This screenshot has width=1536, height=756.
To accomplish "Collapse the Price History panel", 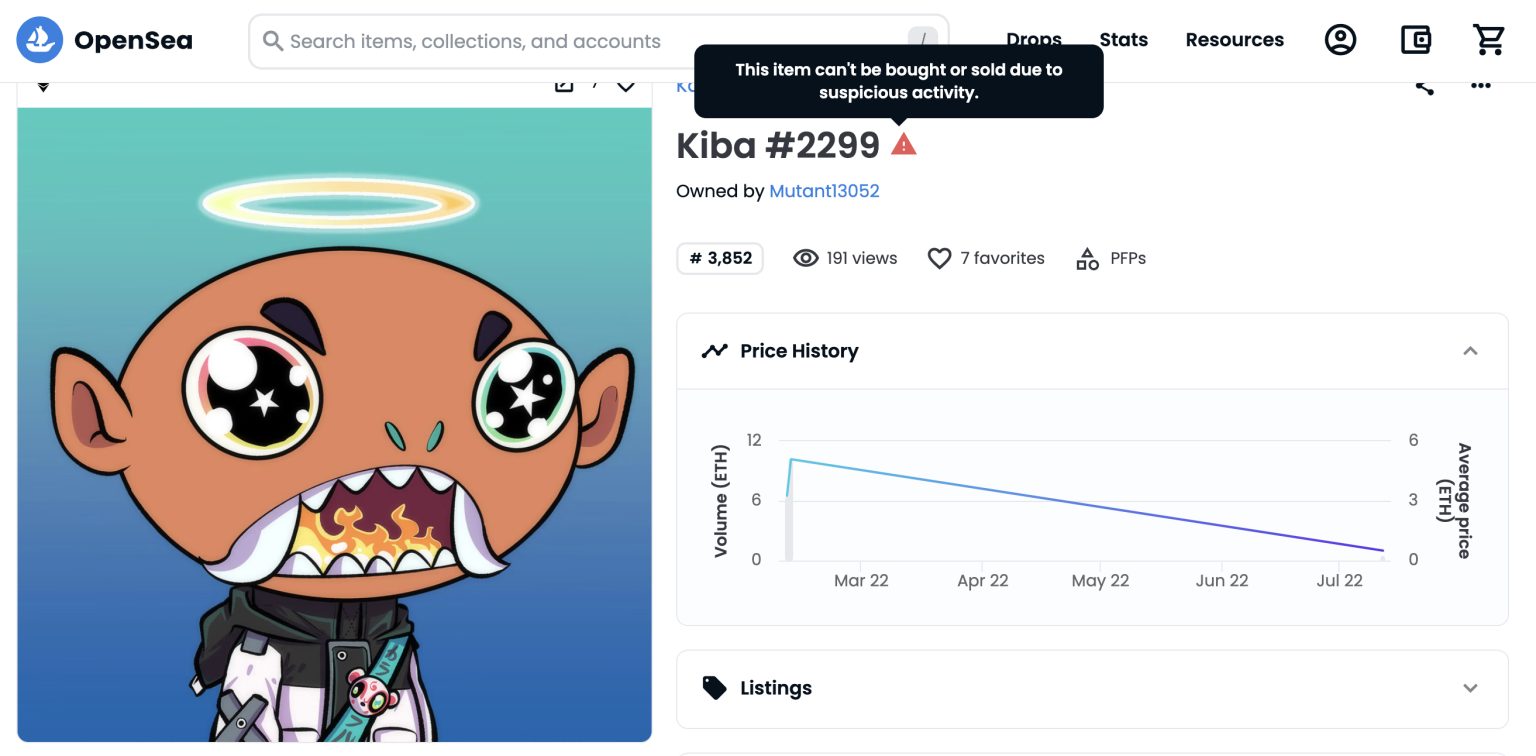I will (1470, 351).
